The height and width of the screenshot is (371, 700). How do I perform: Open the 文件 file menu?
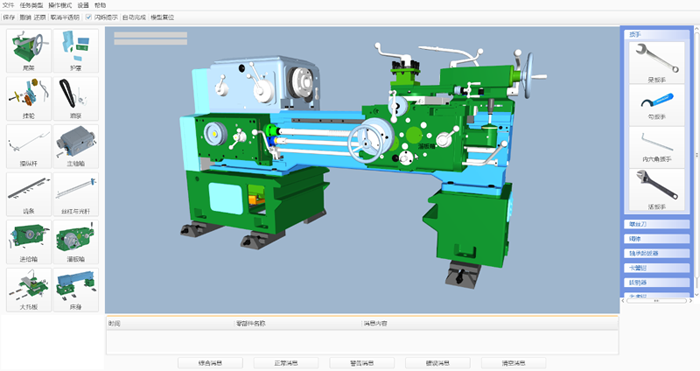tap(8, 5)
